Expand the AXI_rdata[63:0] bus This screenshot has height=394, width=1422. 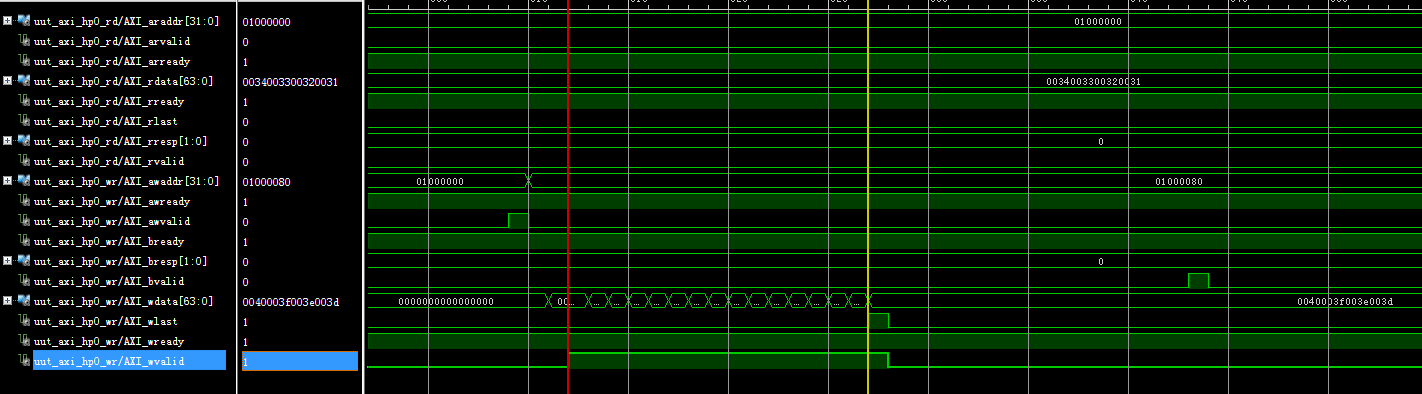pyautogui.click(x=8, y=81)
